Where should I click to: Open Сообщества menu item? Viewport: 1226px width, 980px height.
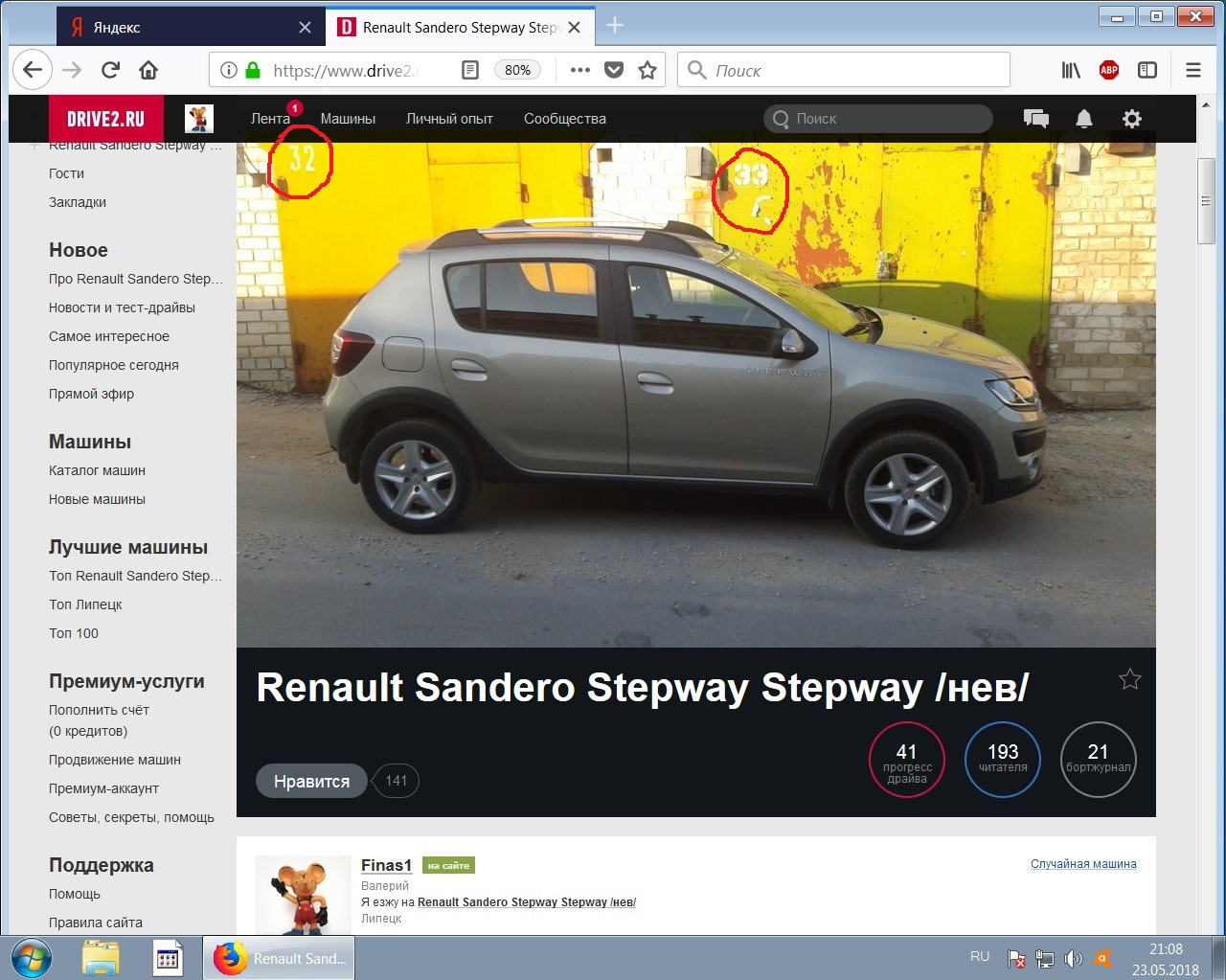pyautogui.click(x=565, y=119)
